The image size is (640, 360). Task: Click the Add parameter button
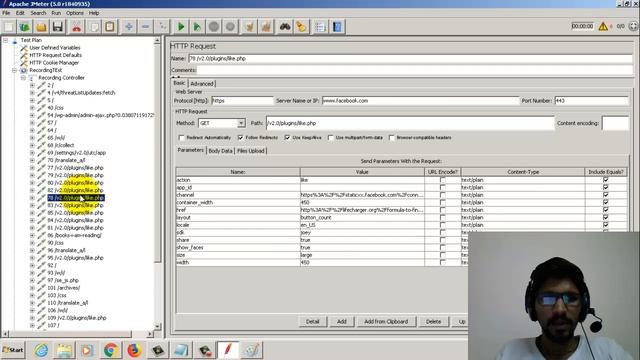(x=342, y=322)
